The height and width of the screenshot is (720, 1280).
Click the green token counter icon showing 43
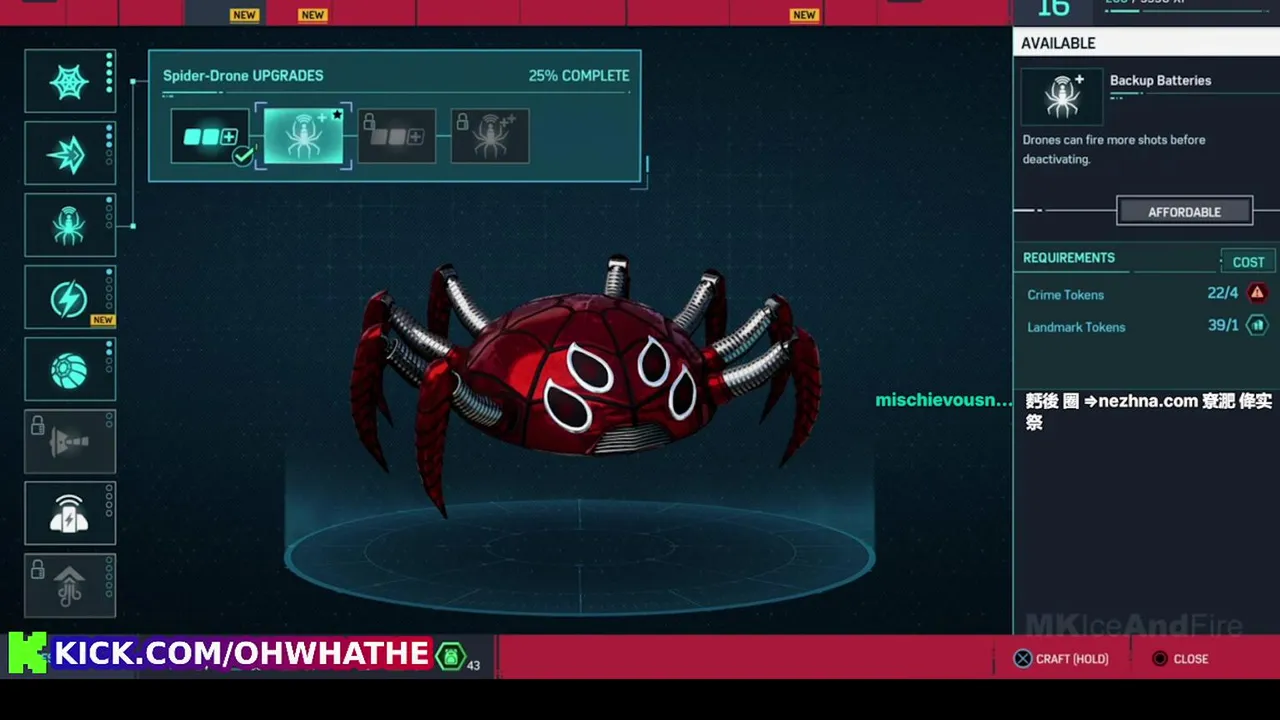tap(451, 657)
